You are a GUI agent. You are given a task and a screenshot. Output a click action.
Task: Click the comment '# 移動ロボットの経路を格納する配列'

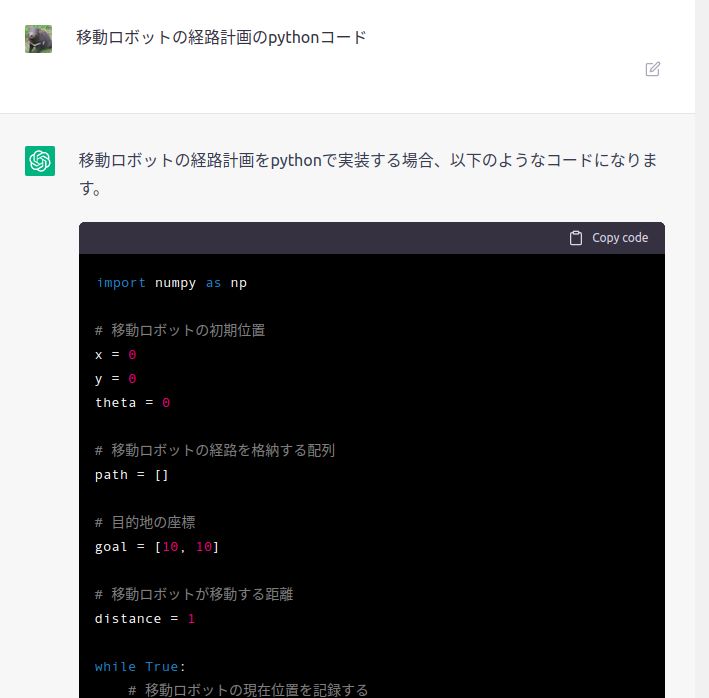(x=215, y=450)
